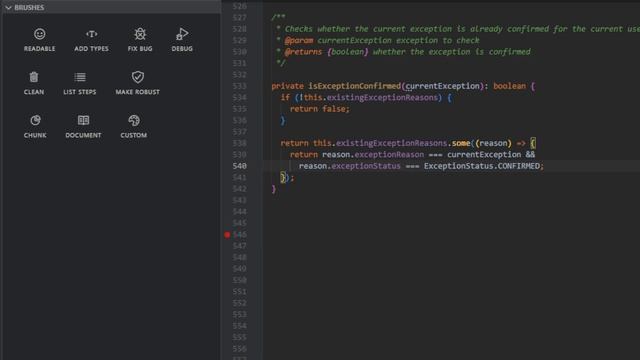Apply the Clean brush
The image size is (640, 360).
(x=34, y=83)
